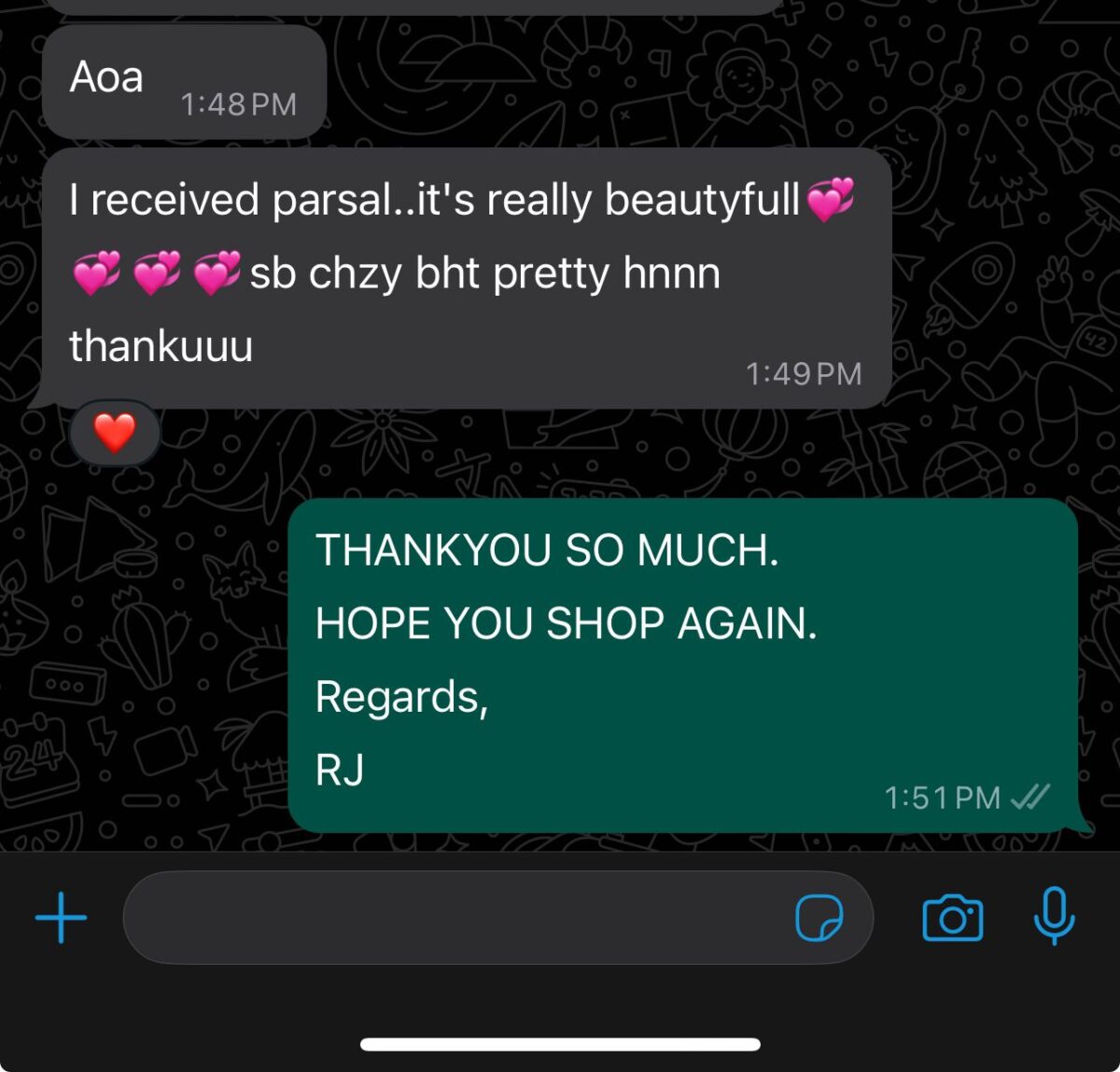Tap the sparkling hearts emoji after beautyfull
Viewport: 1120px width, 1072px height.
coord(830,200)
